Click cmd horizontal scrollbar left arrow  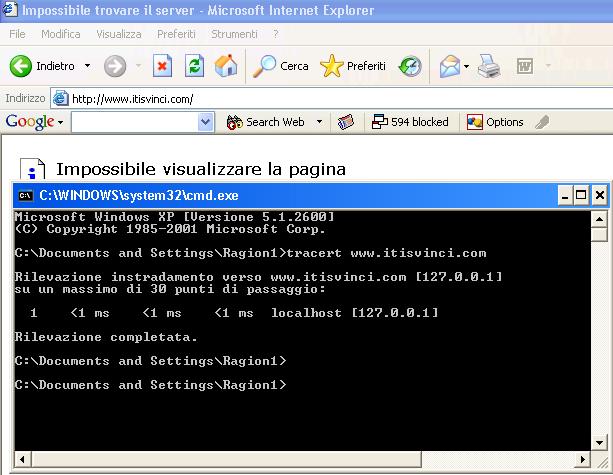tap(22, 459)
